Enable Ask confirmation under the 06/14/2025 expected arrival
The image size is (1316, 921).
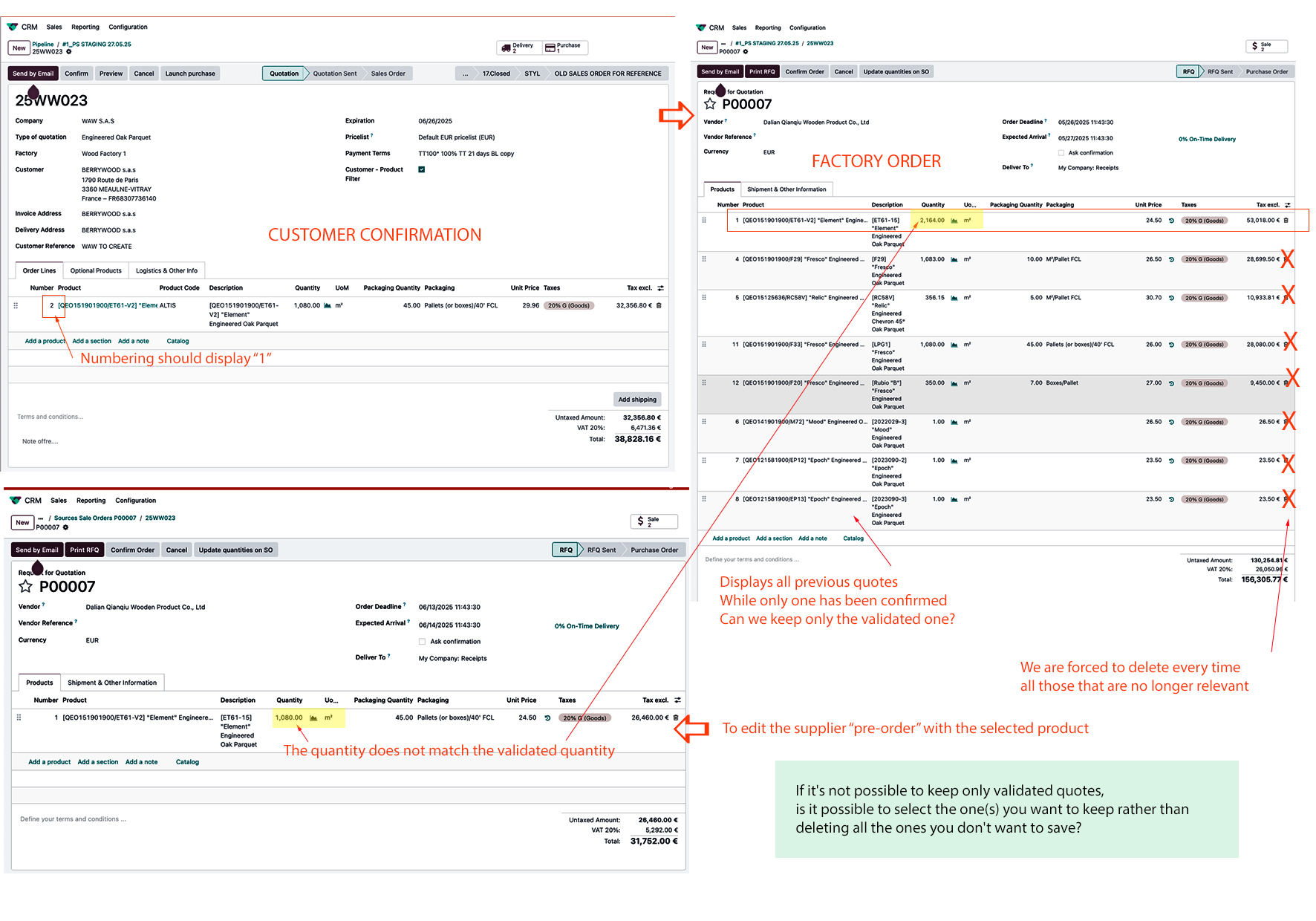click(422, 642)
